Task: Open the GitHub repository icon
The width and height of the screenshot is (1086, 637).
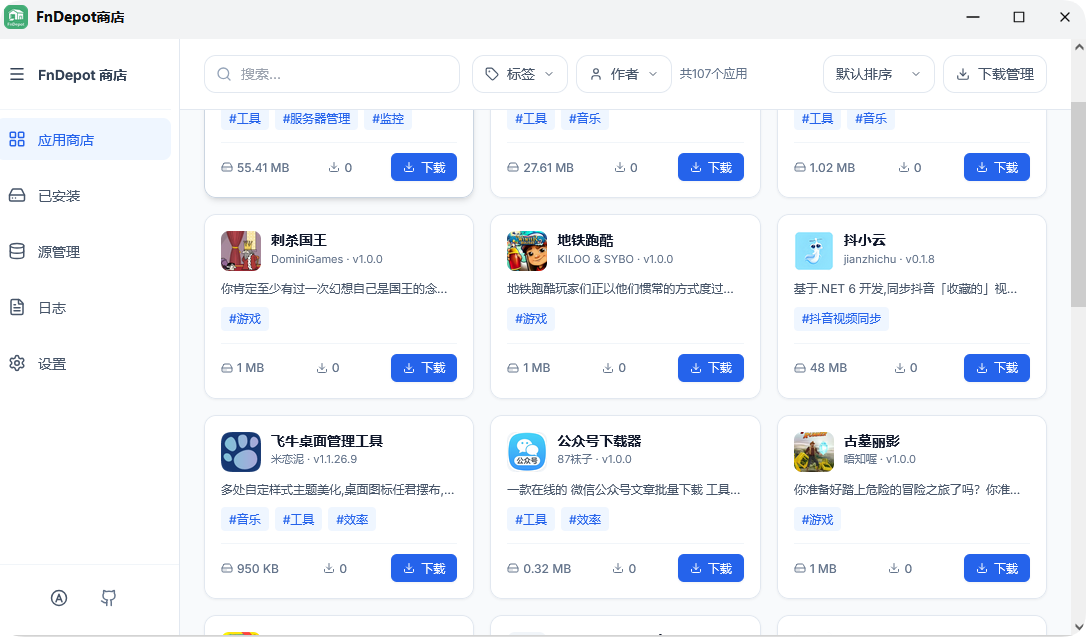Action: pos(108,597)
